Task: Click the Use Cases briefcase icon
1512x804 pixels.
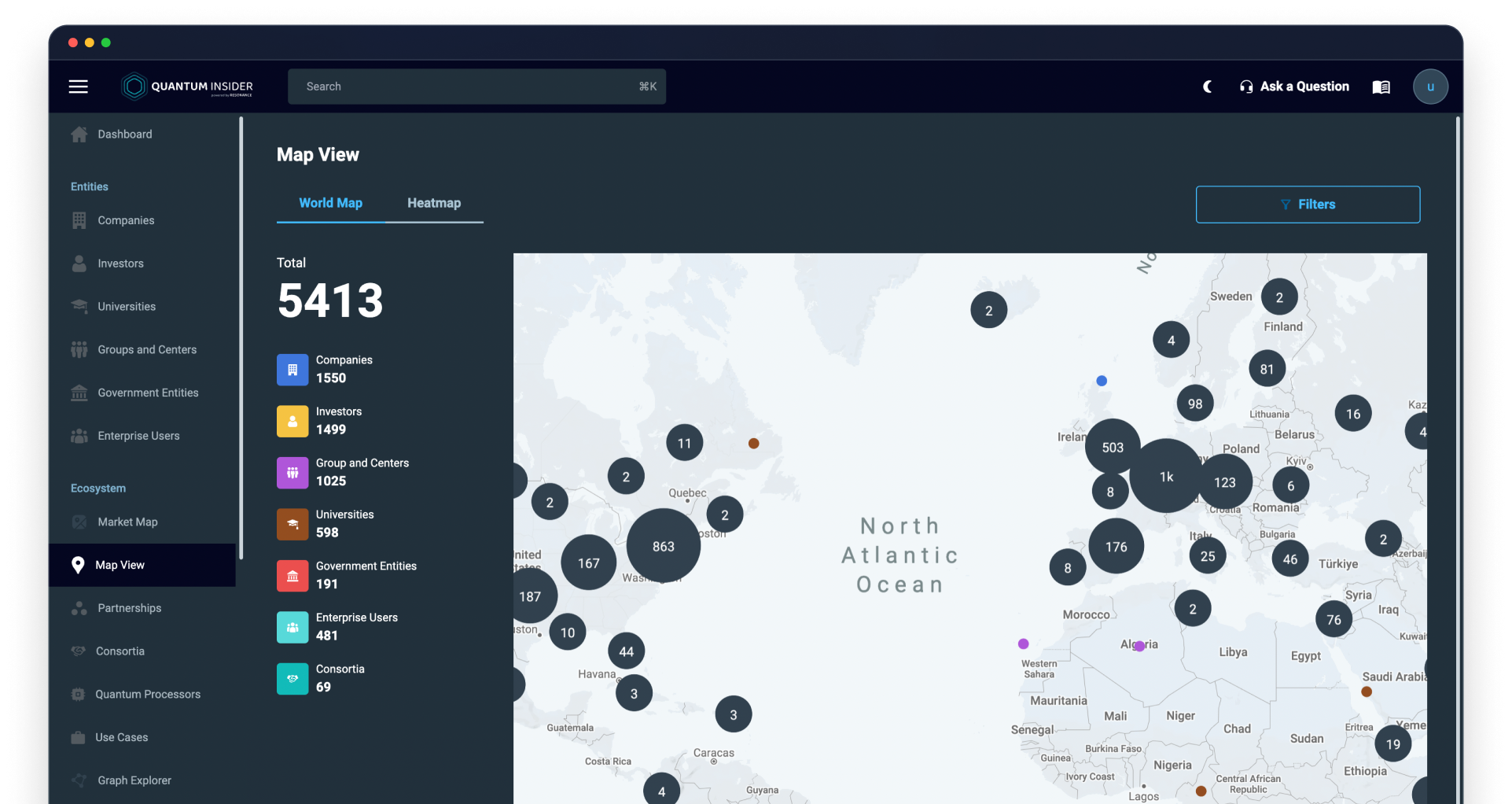Action: pyautogui.click(x=78, y=737)
